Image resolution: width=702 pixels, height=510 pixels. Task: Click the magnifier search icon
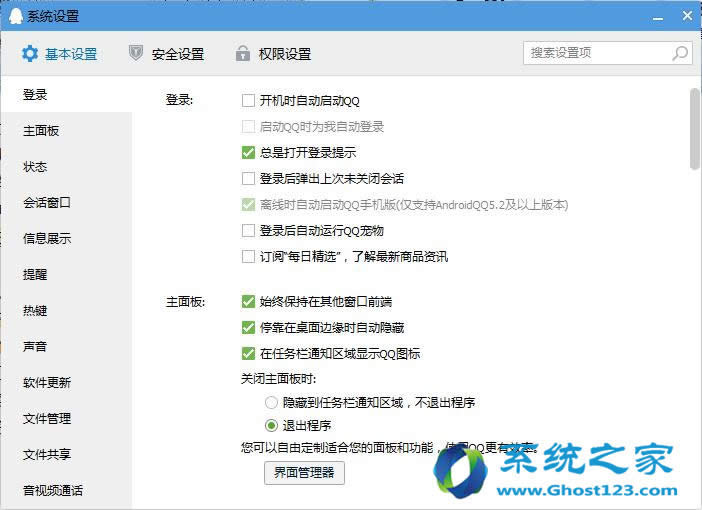click(680, 53)
